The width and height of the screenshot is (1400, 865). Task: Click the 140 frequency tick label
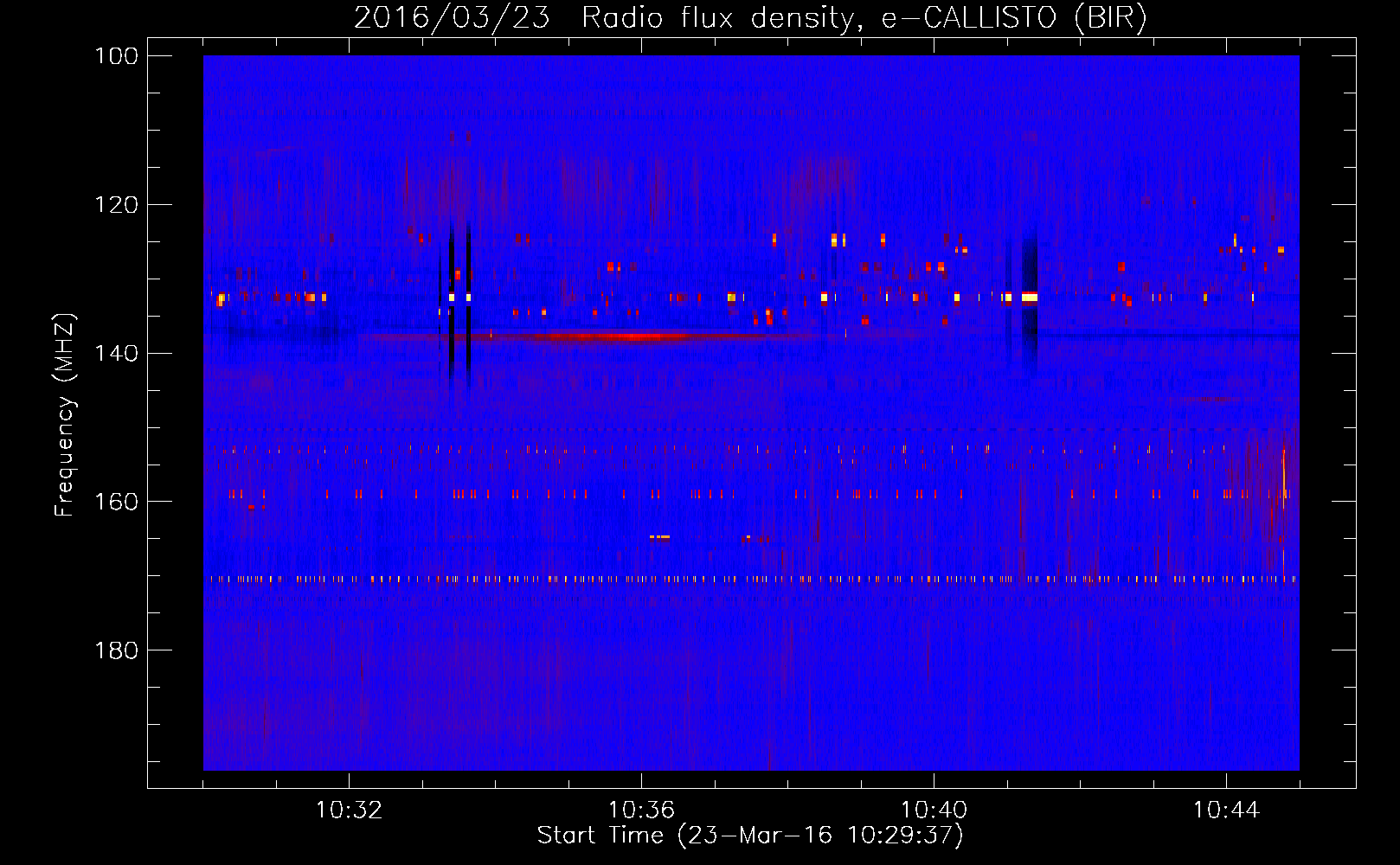[116, 354]
